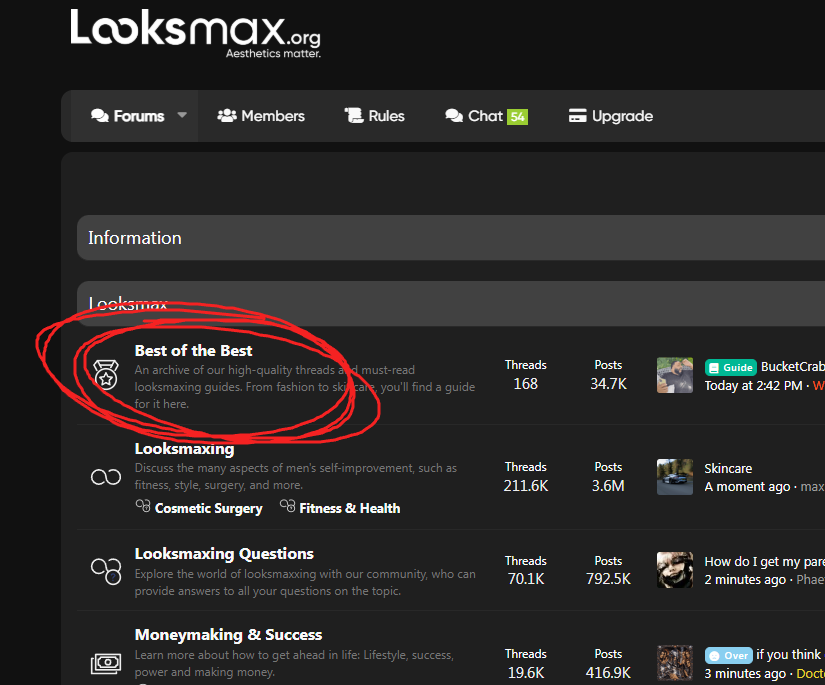The image size is (825, 685).
Task: Open the Information category header
Action: 135,238
